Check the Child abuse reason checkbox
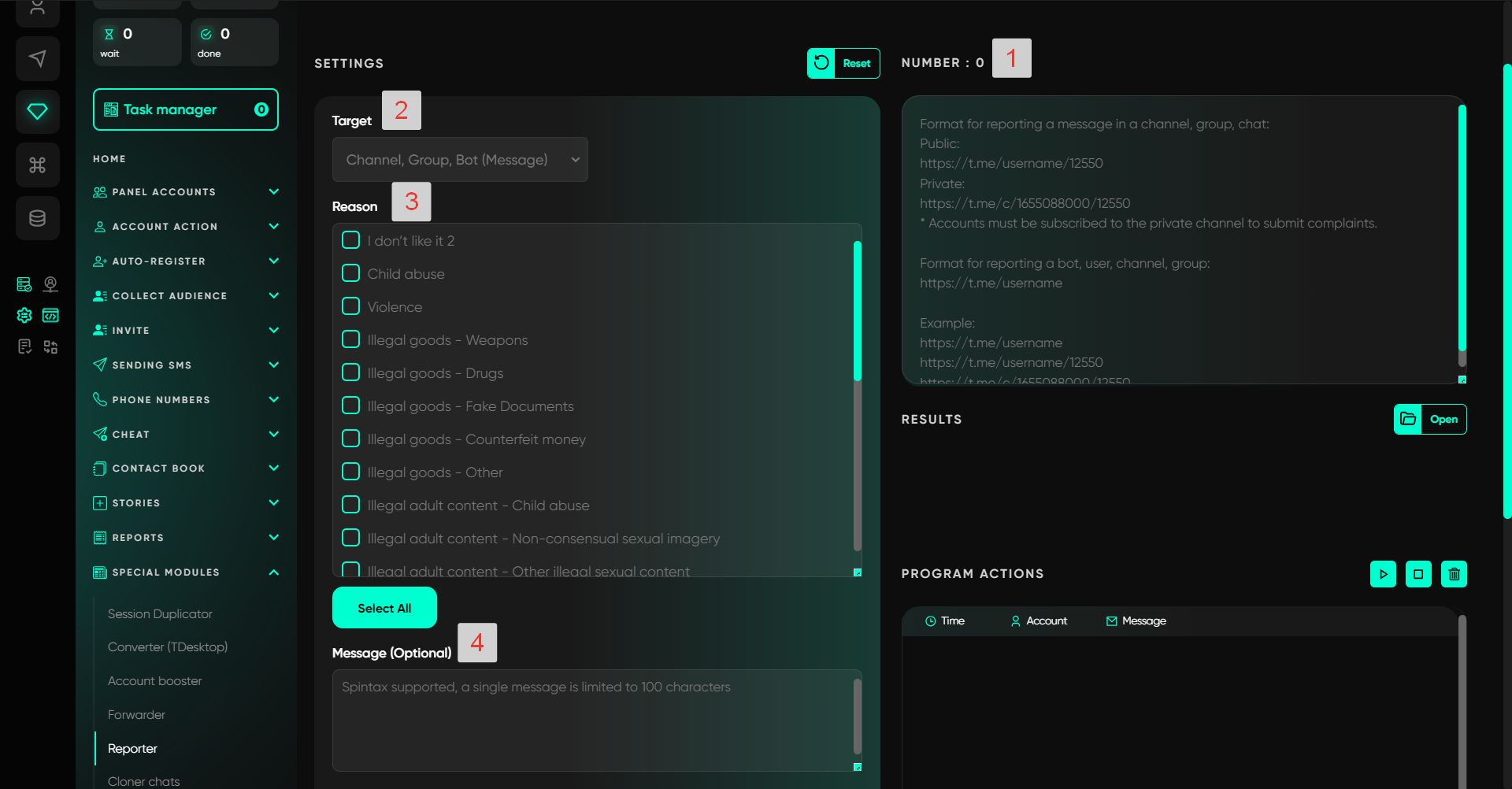Image resolution: width=1512 pixels, height=789 pixels. [x=351, y=273]
